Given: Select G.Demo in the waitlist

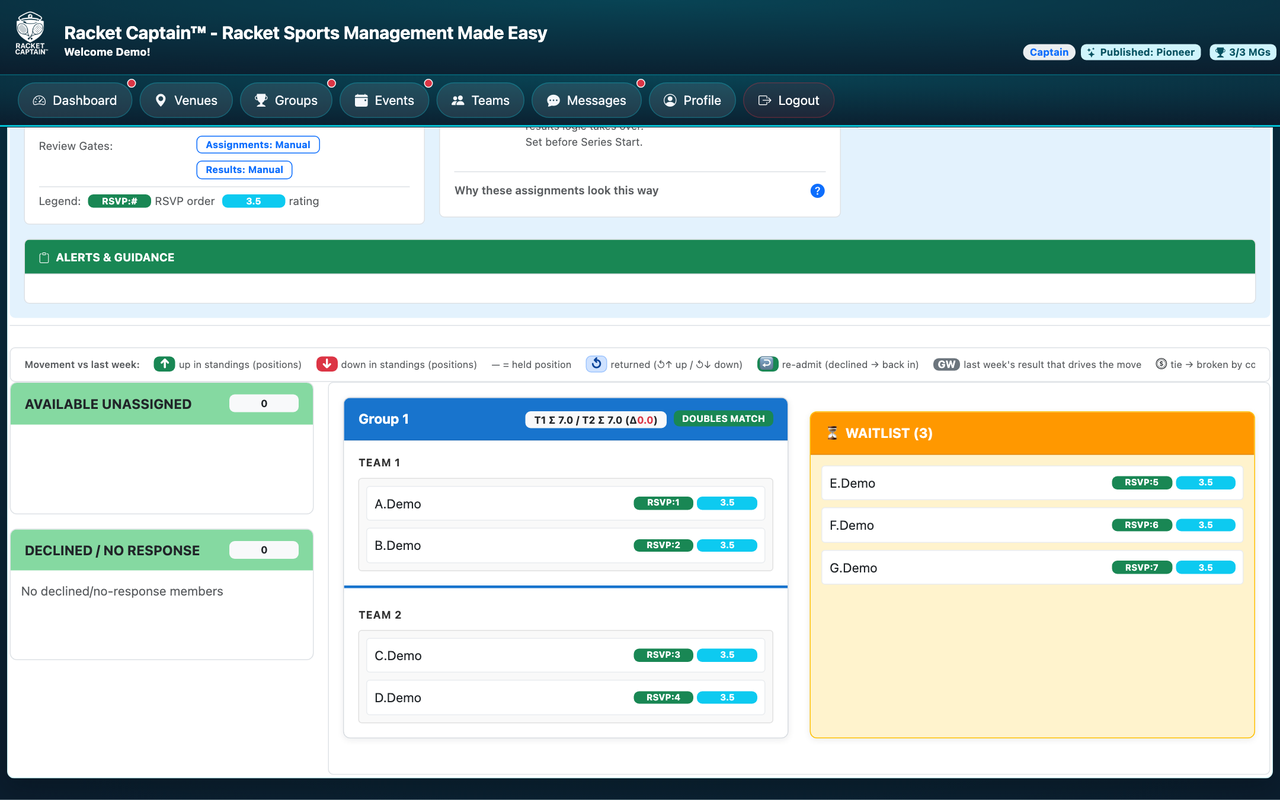Looking at the screenshot, I should pos(1032,567).
